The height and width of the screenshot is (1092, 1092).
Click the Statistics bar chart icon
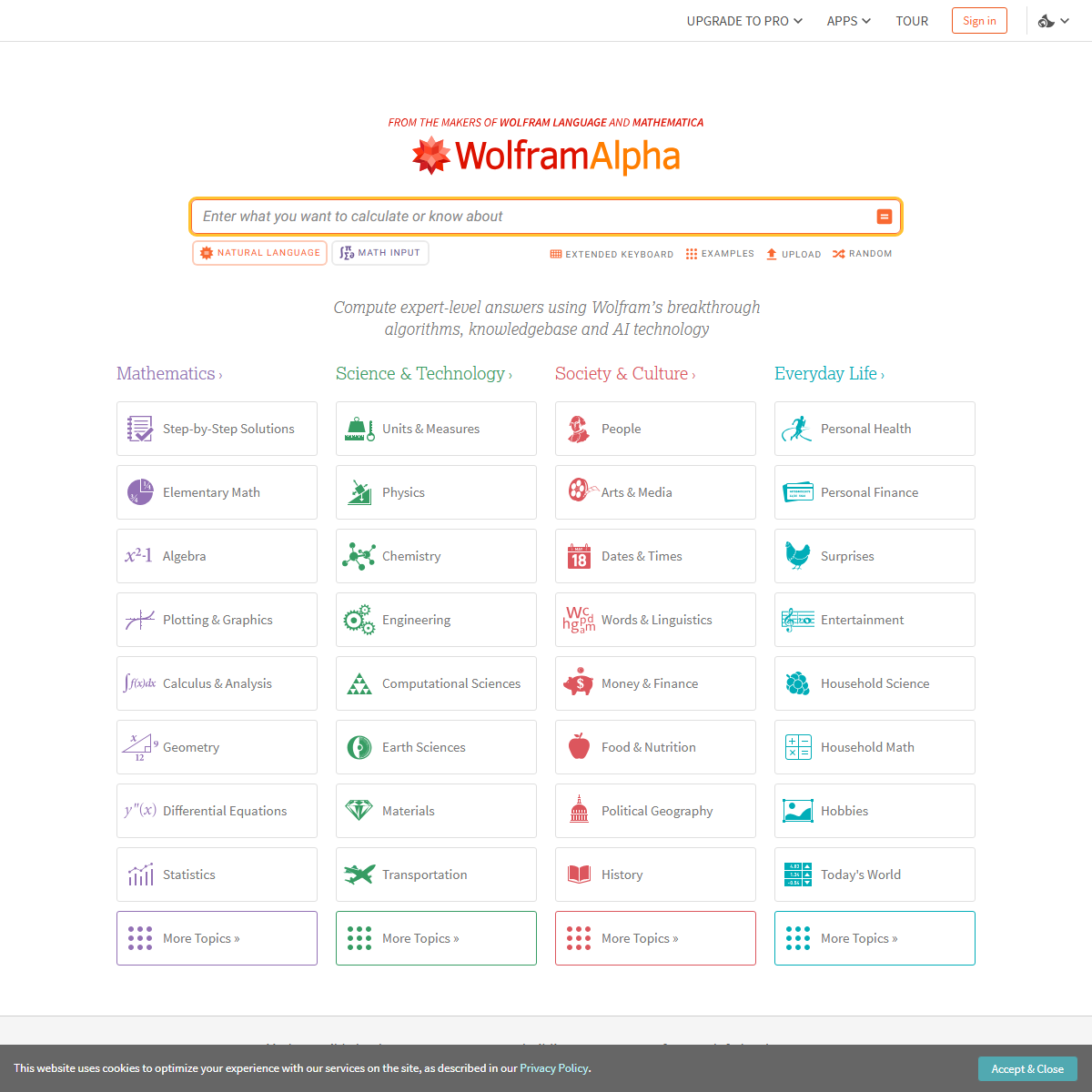click(x=140, y=875)
